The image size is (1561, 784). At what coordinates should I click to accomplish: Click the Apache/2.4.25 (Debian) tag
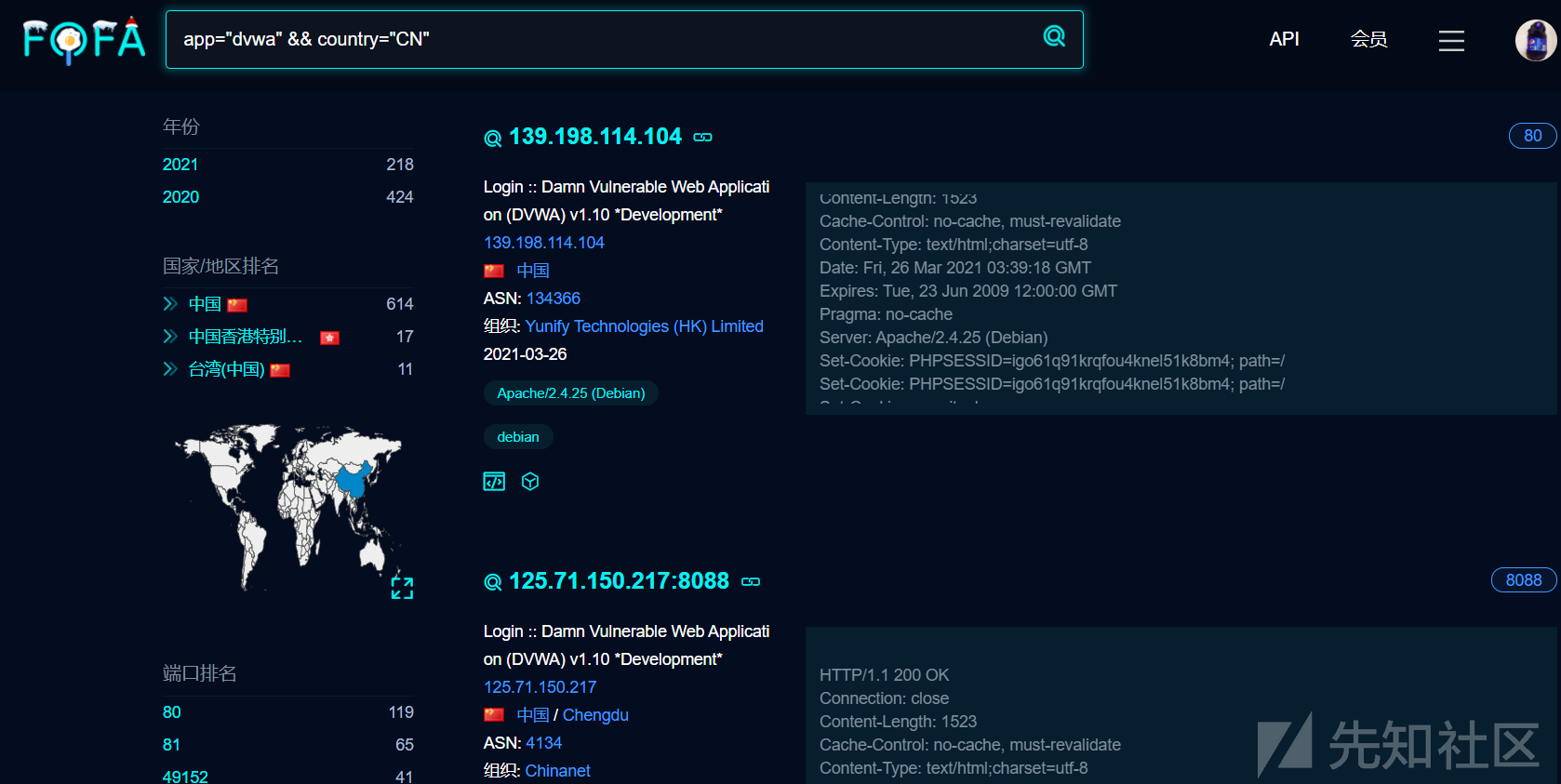click(571, 393)
